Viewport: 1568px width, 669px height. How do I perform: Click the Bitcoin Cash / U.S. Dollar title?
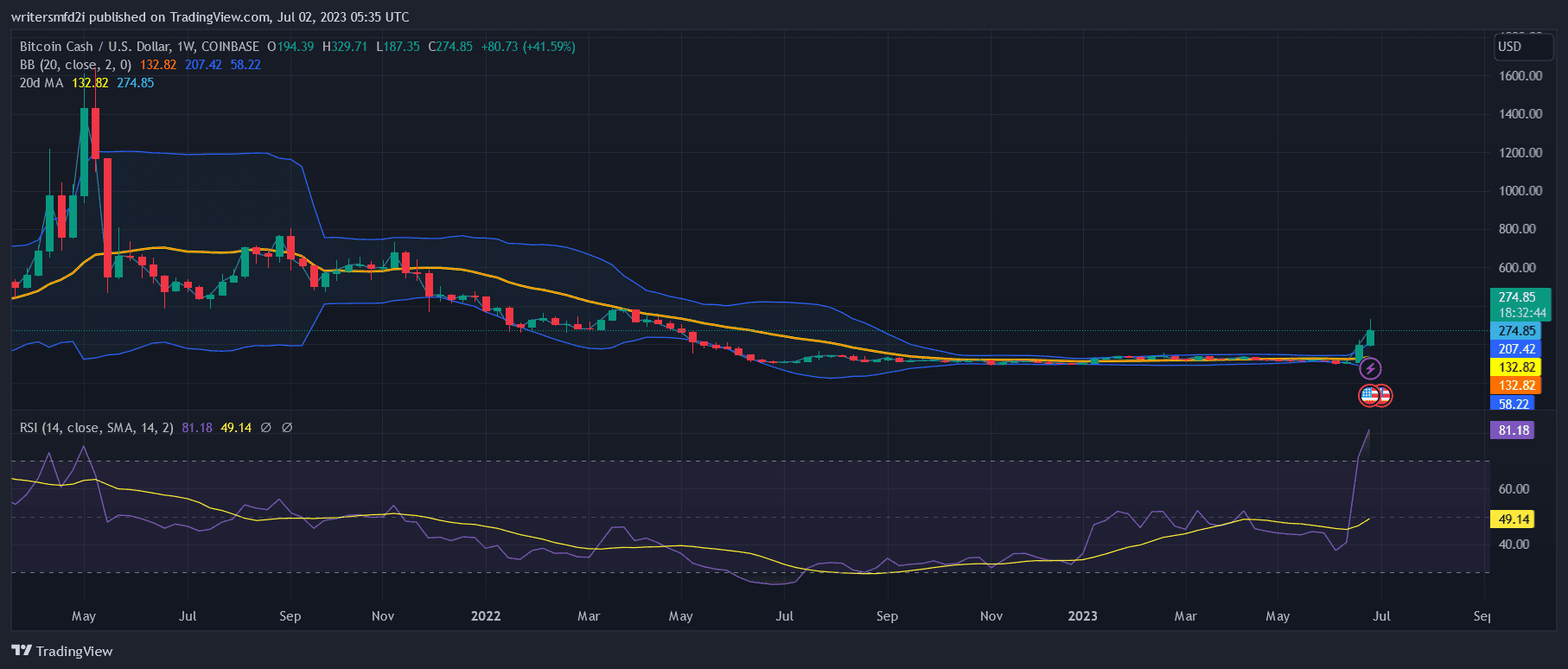point(139,47)
